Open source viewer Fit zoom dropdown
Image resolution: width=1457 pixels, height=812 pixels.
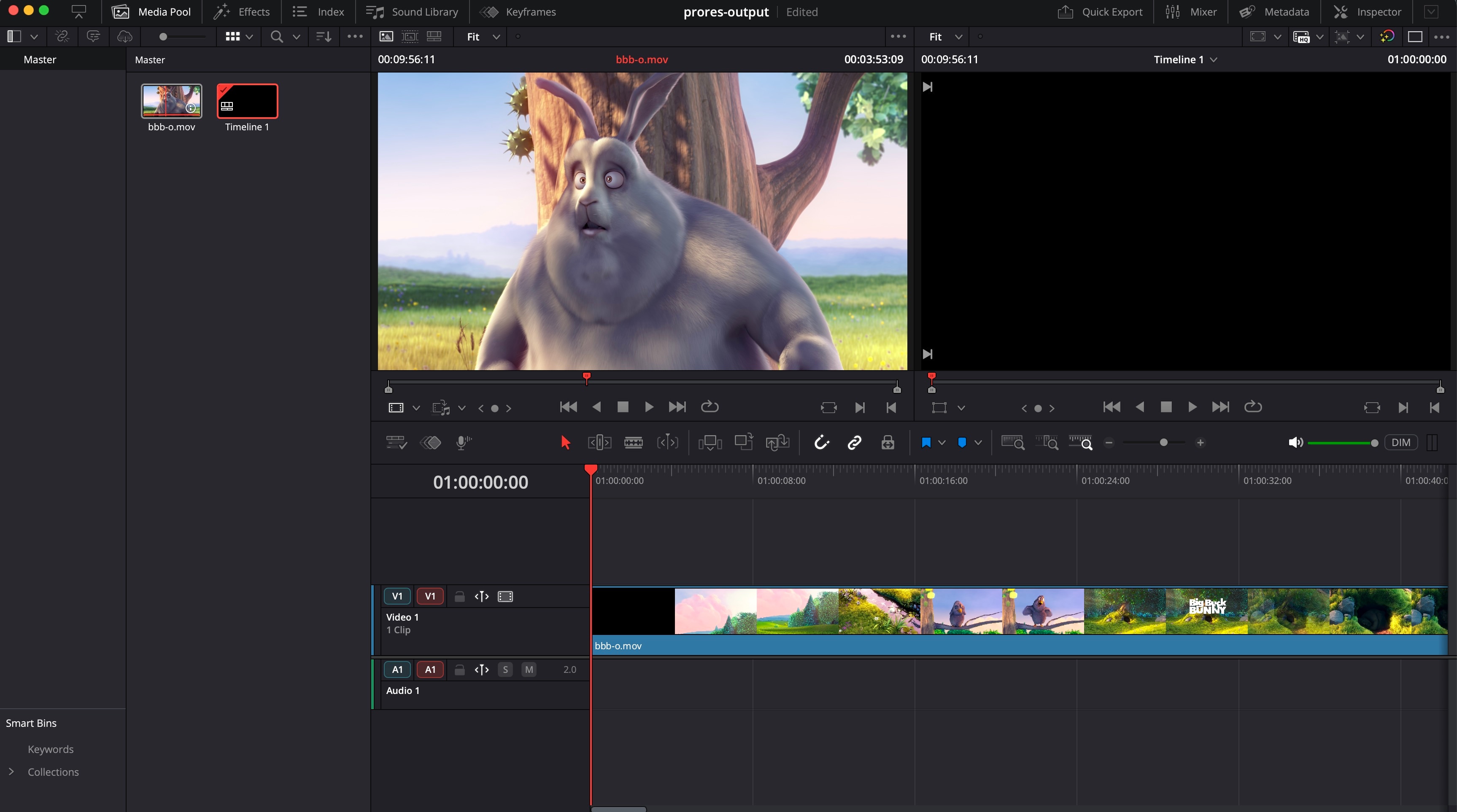click(483, 37)
